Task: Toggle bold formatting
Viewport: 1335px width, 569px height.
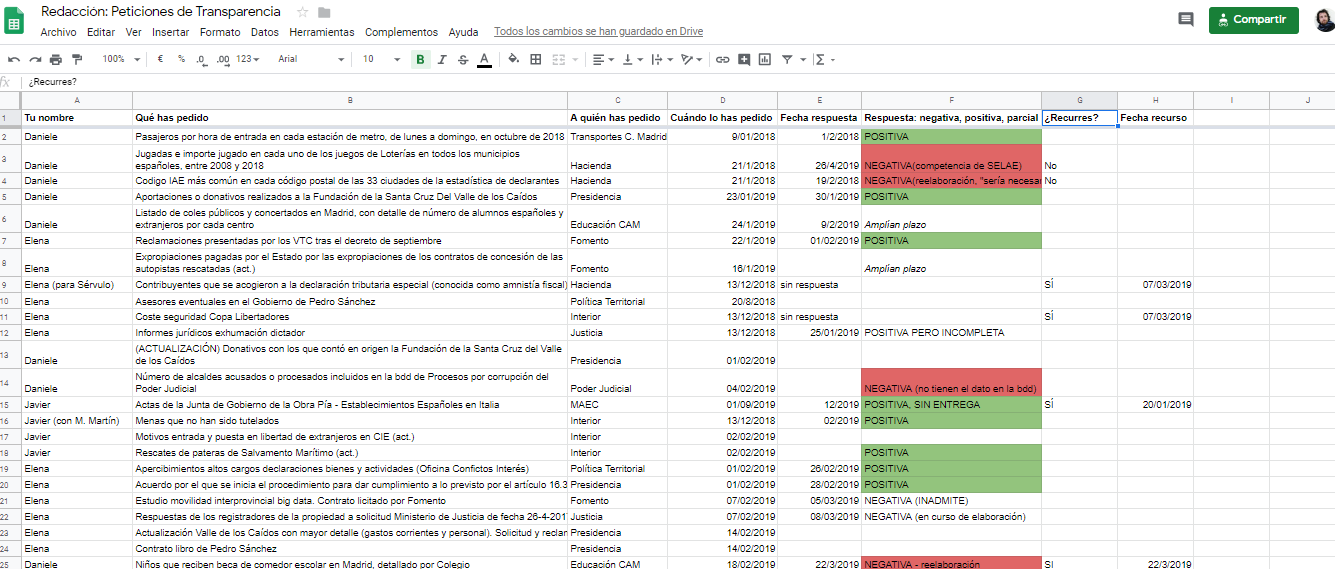Action: (x=420, y=60)
